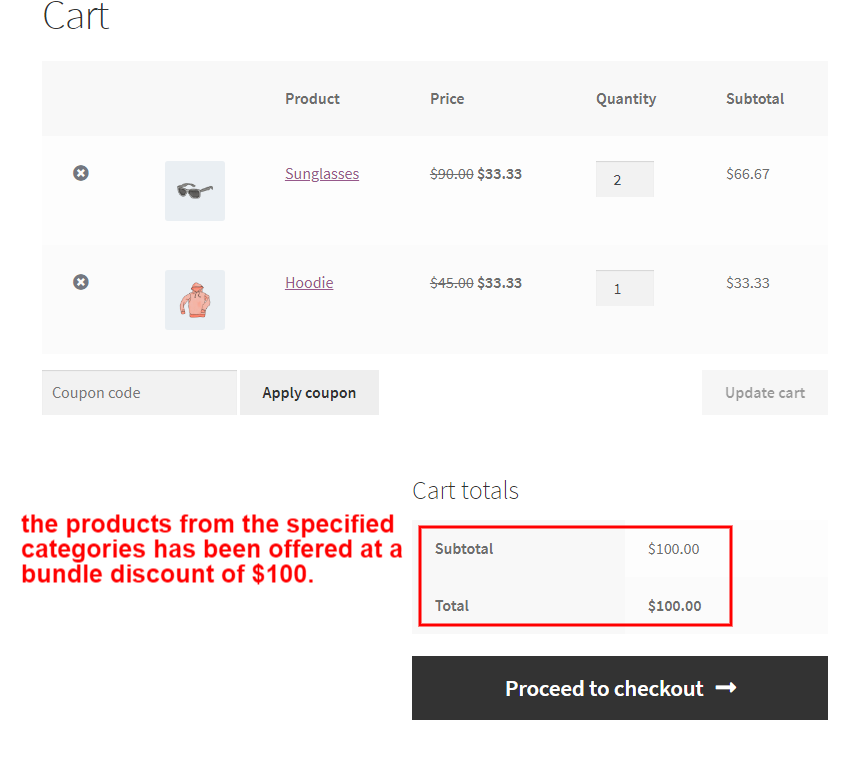Open the Hoodie product page

point(308,282)
